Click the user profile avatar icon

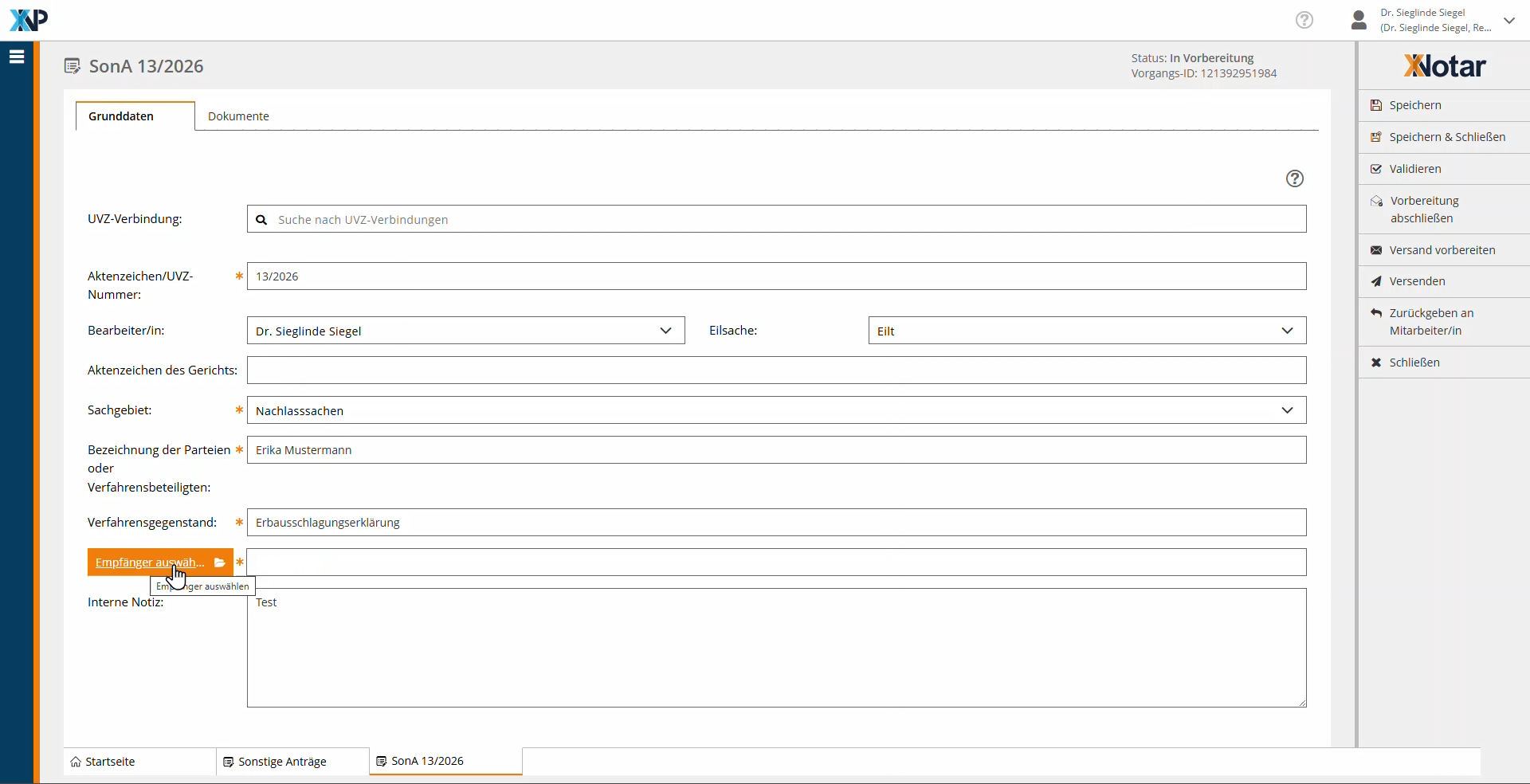pos(1359,20)
